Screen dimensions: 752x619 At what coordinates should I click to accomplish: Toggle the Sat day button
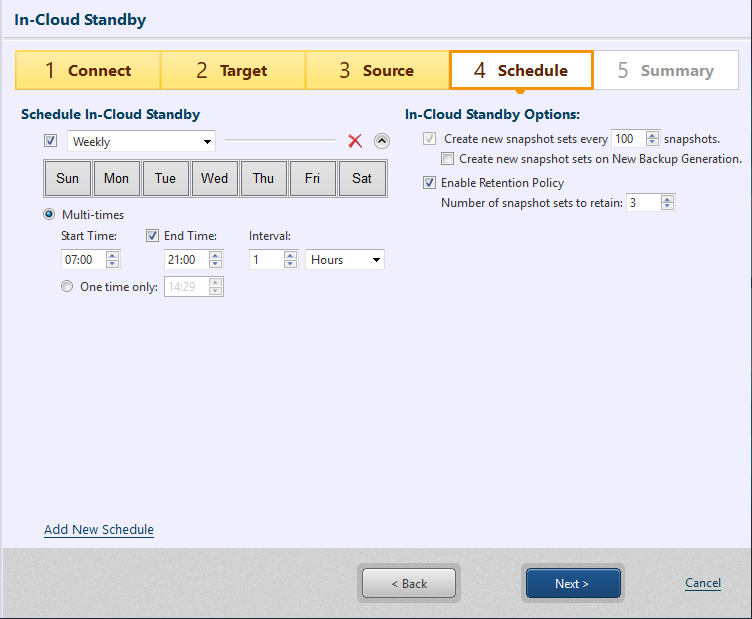click(362, 179)
